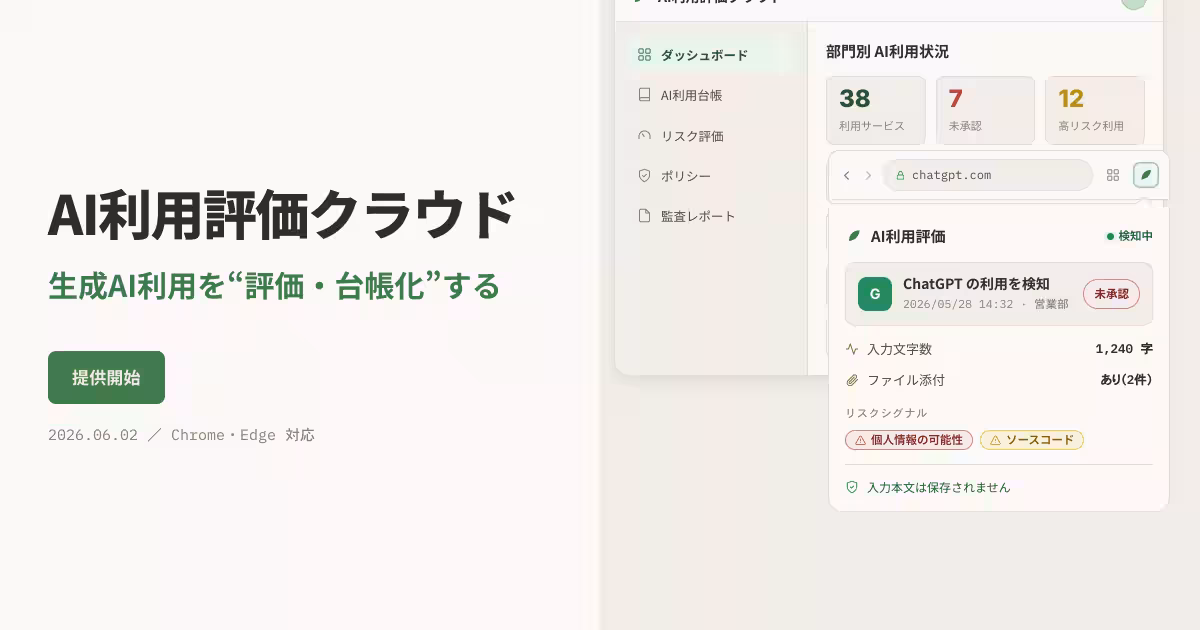Click the leaf icon beside AI利用評価 popup title
Image resolution: width=1200 pixels, height=630 pixels.
pos(854,236)
